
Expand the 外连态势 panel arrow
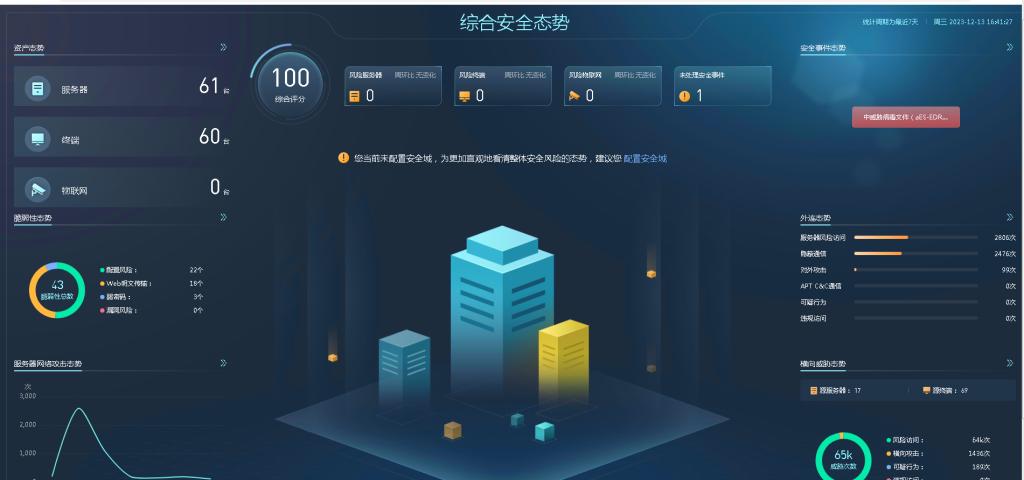(1010, 217)
